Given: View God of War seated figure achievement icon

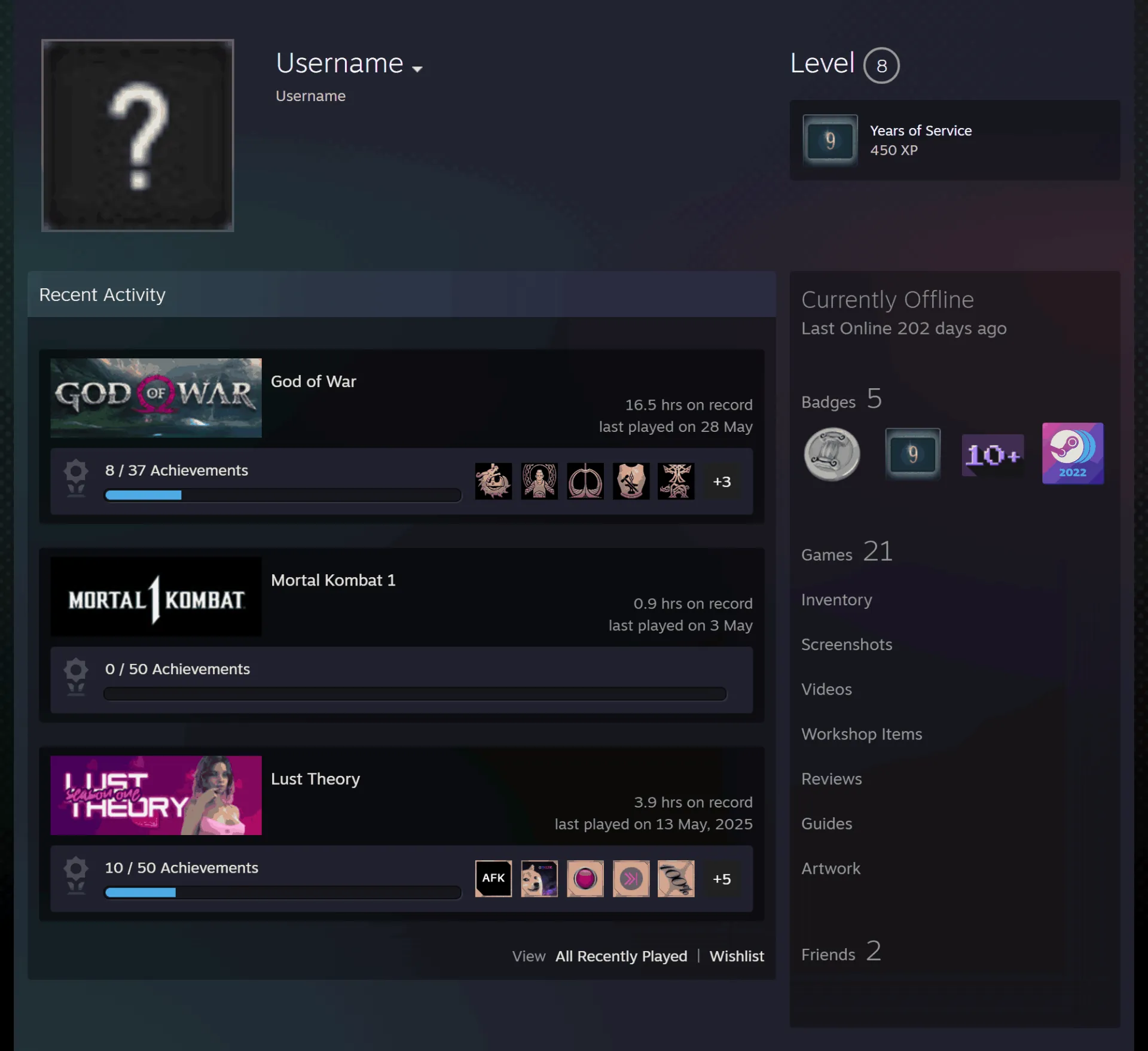Looking at the screenshot, I should [539, 481].
